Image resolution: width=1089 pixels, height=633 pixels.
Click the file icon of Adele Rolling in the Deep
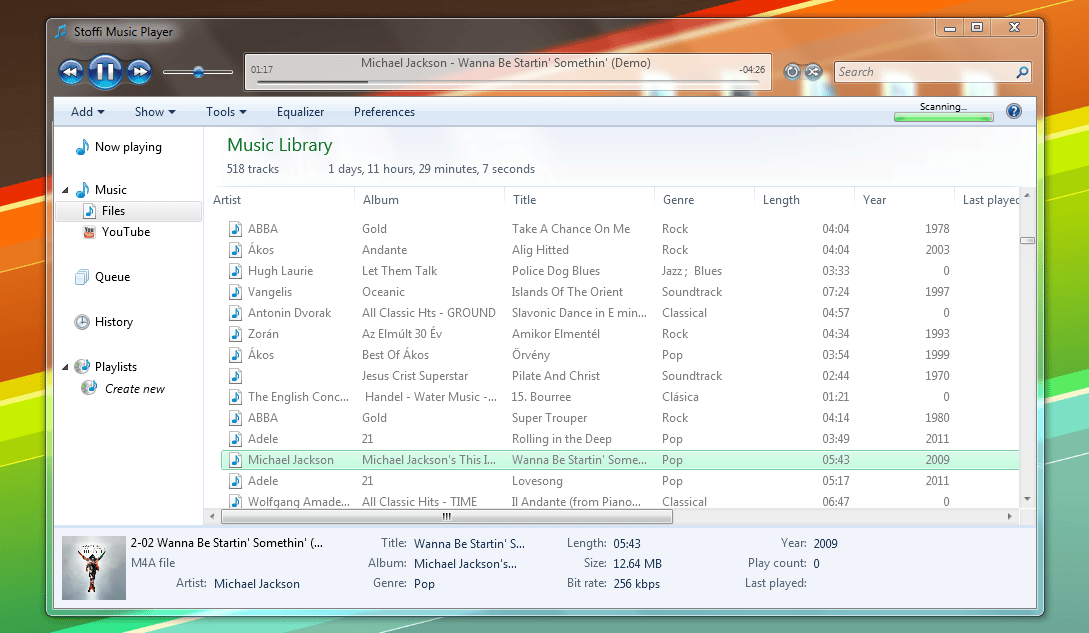point(235,438)
